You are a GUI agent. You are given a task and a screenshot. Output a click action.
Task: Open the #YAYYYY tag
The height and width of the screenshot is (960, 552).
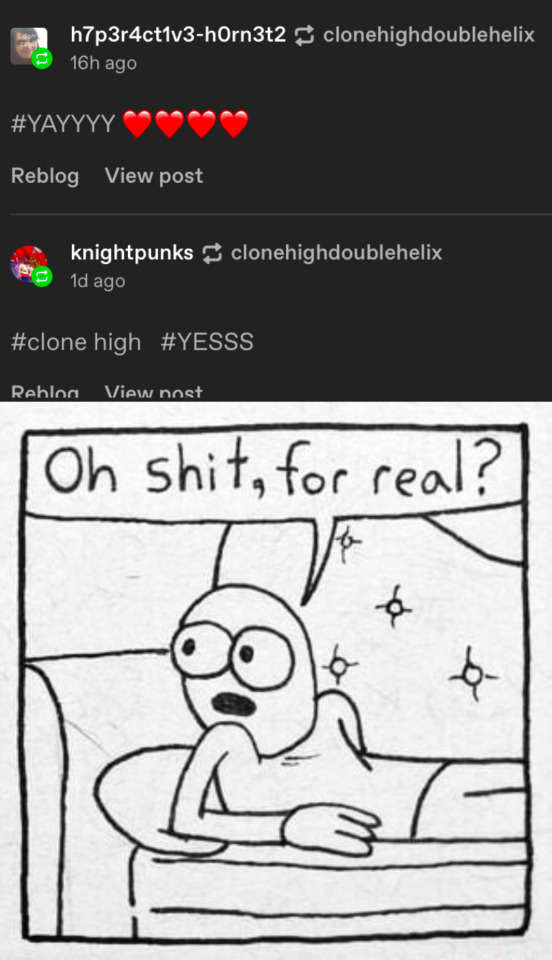[63, 124]
